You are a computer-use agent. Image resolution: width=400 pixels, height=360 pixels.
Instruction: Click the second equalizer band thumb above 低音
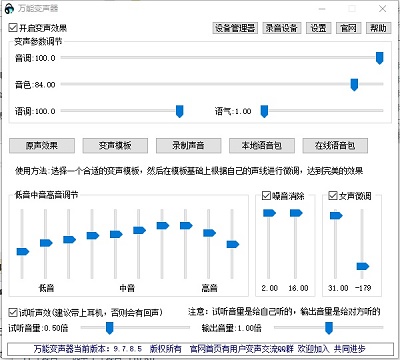point(46,243)
